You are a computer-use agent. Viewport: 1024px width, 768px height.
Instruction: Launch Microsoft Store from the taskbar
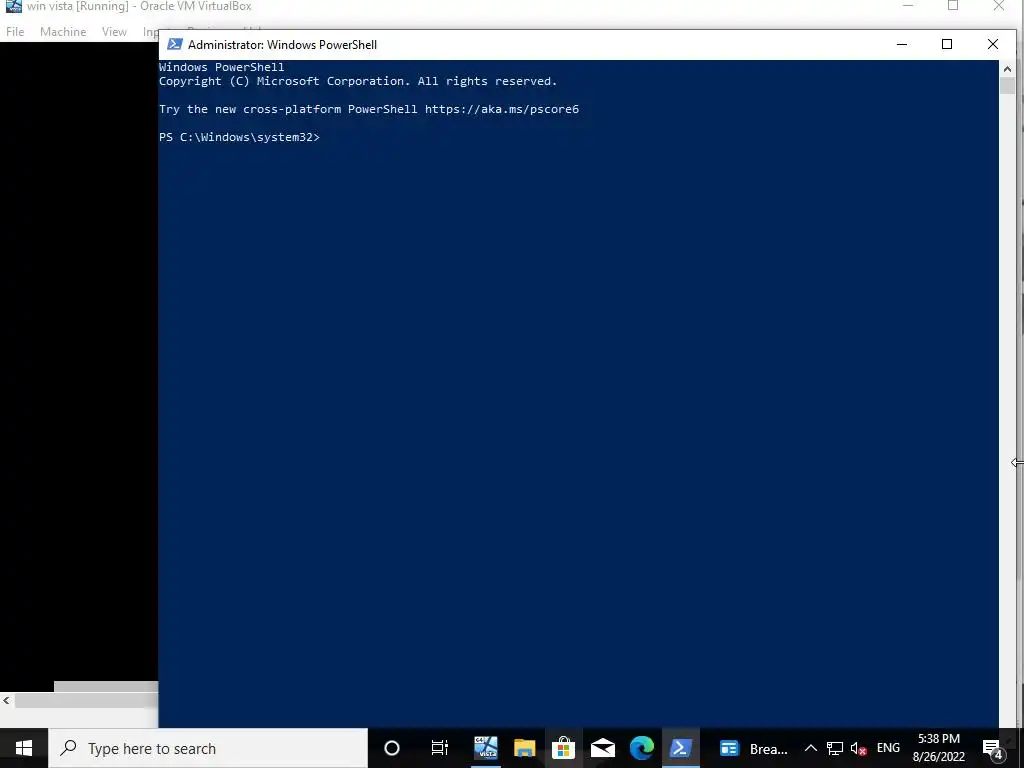(563, 748)
